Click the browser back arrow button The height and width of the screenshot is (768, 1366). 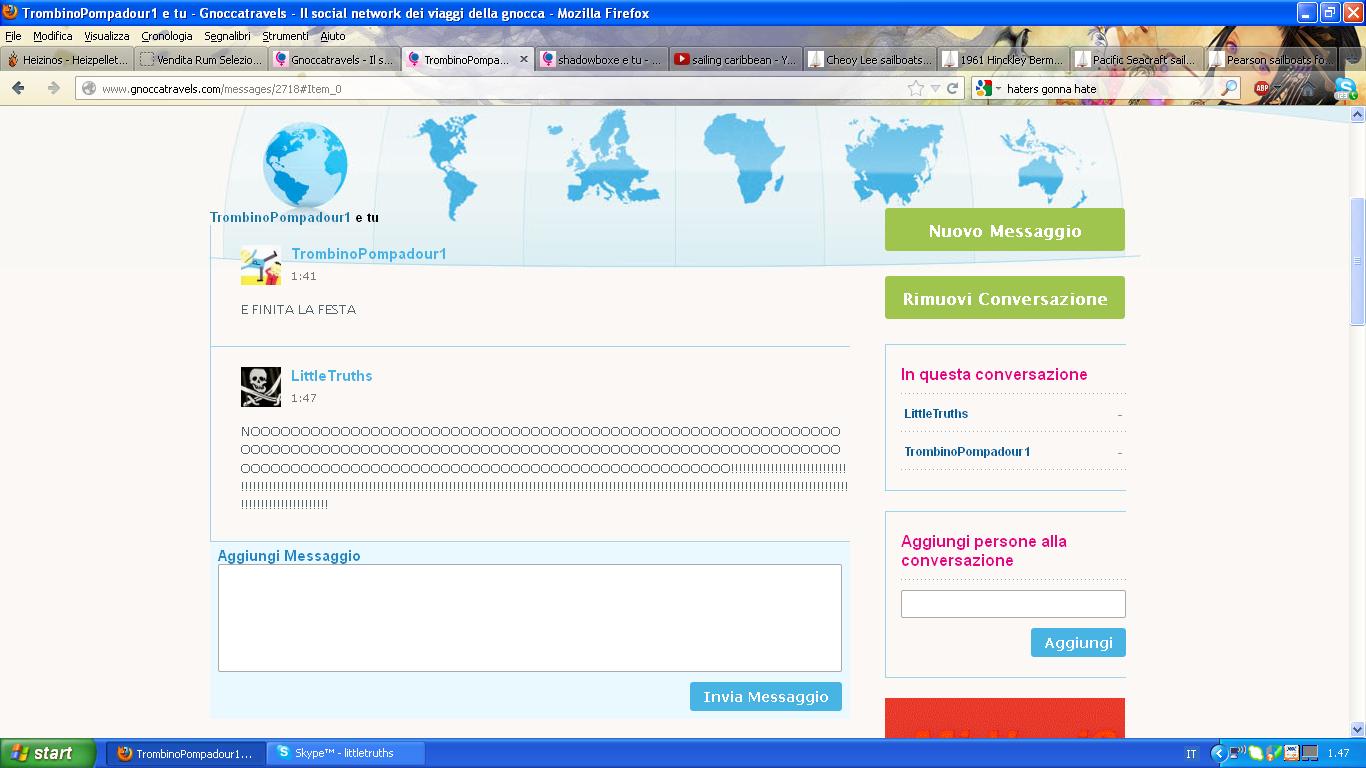[x=18, y=88]
